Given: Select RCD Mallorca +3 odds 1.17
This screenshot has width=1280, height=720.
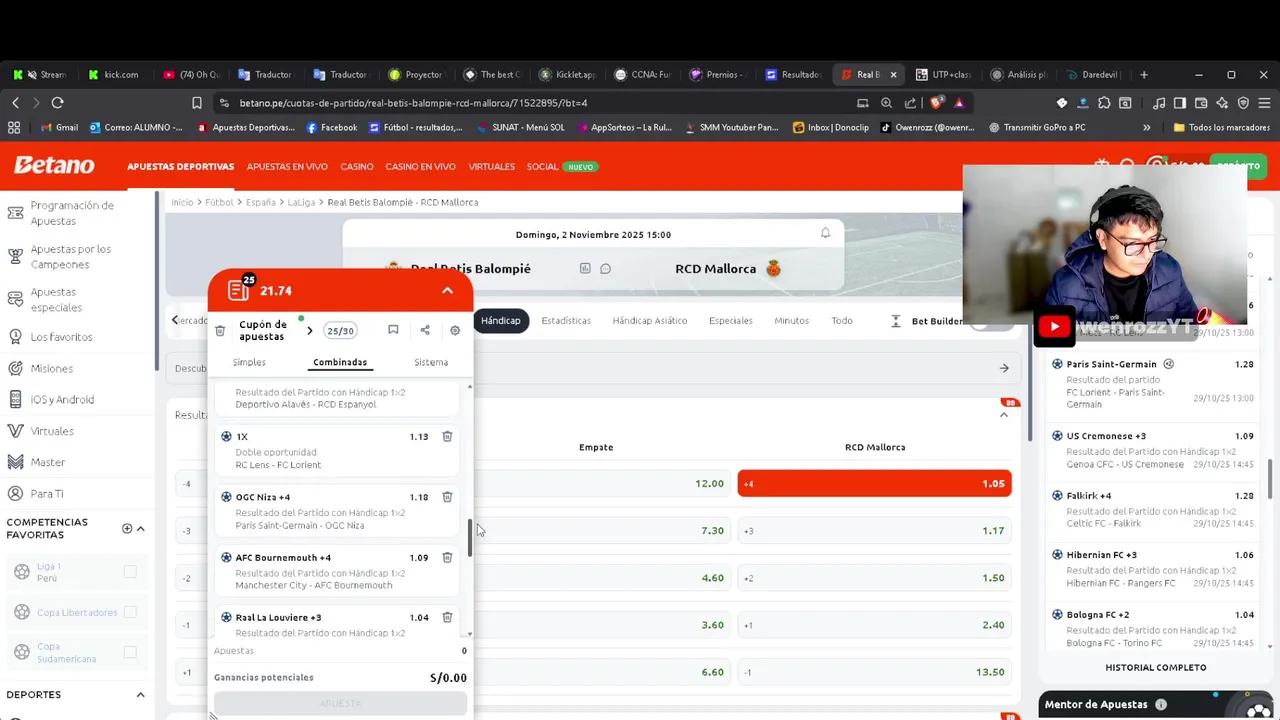Looking at the screenshot, I should pos(875,530).
